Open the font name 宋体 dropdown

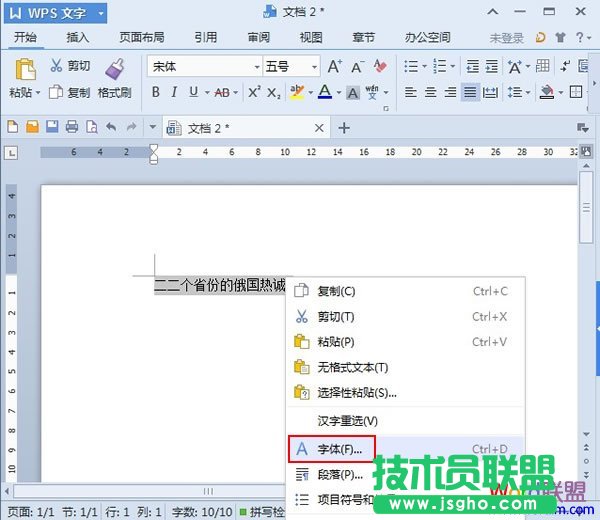coord(257,67)
